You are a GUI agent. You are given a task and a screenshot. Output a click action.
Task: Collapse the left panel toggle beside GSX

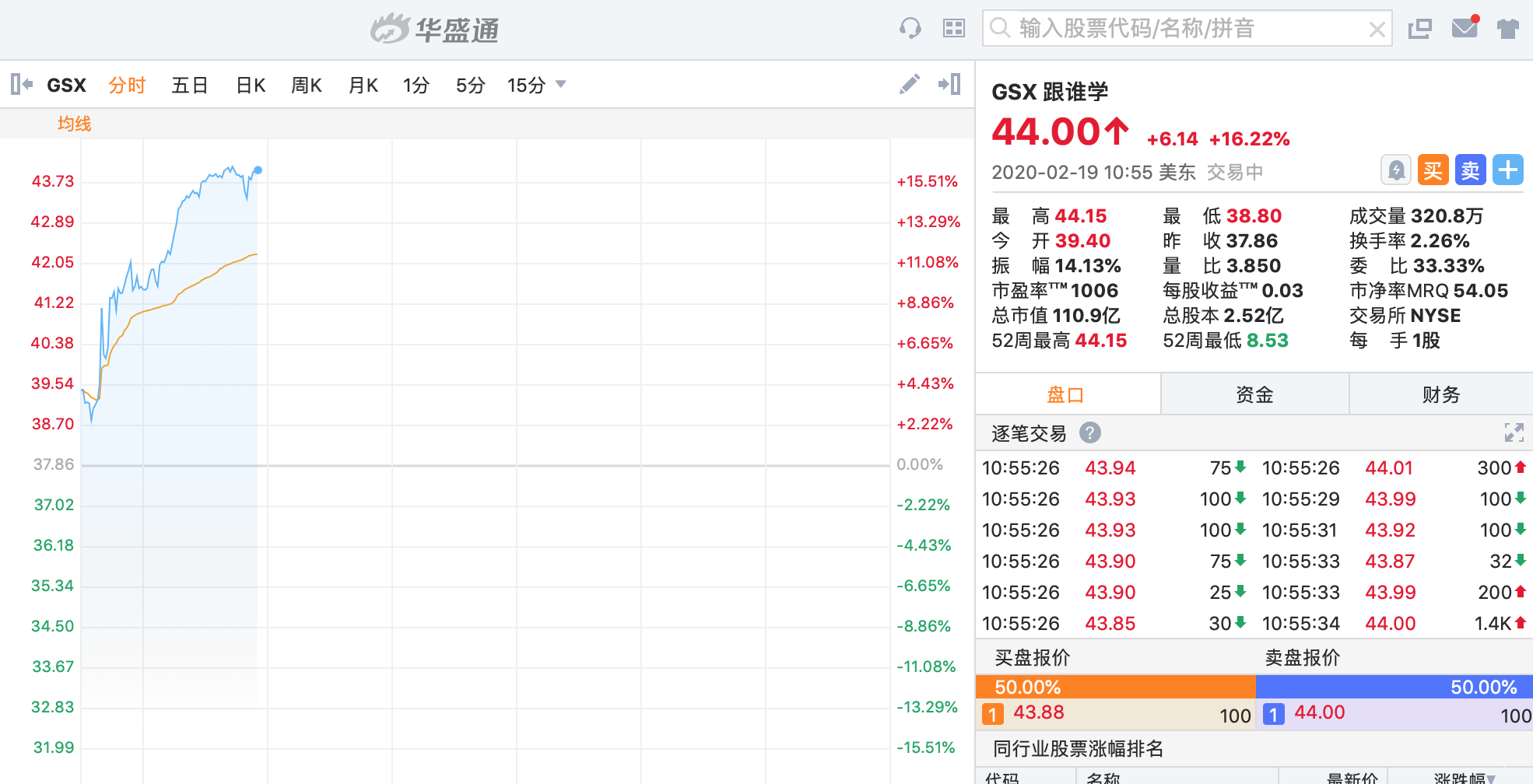coord(21,84)
